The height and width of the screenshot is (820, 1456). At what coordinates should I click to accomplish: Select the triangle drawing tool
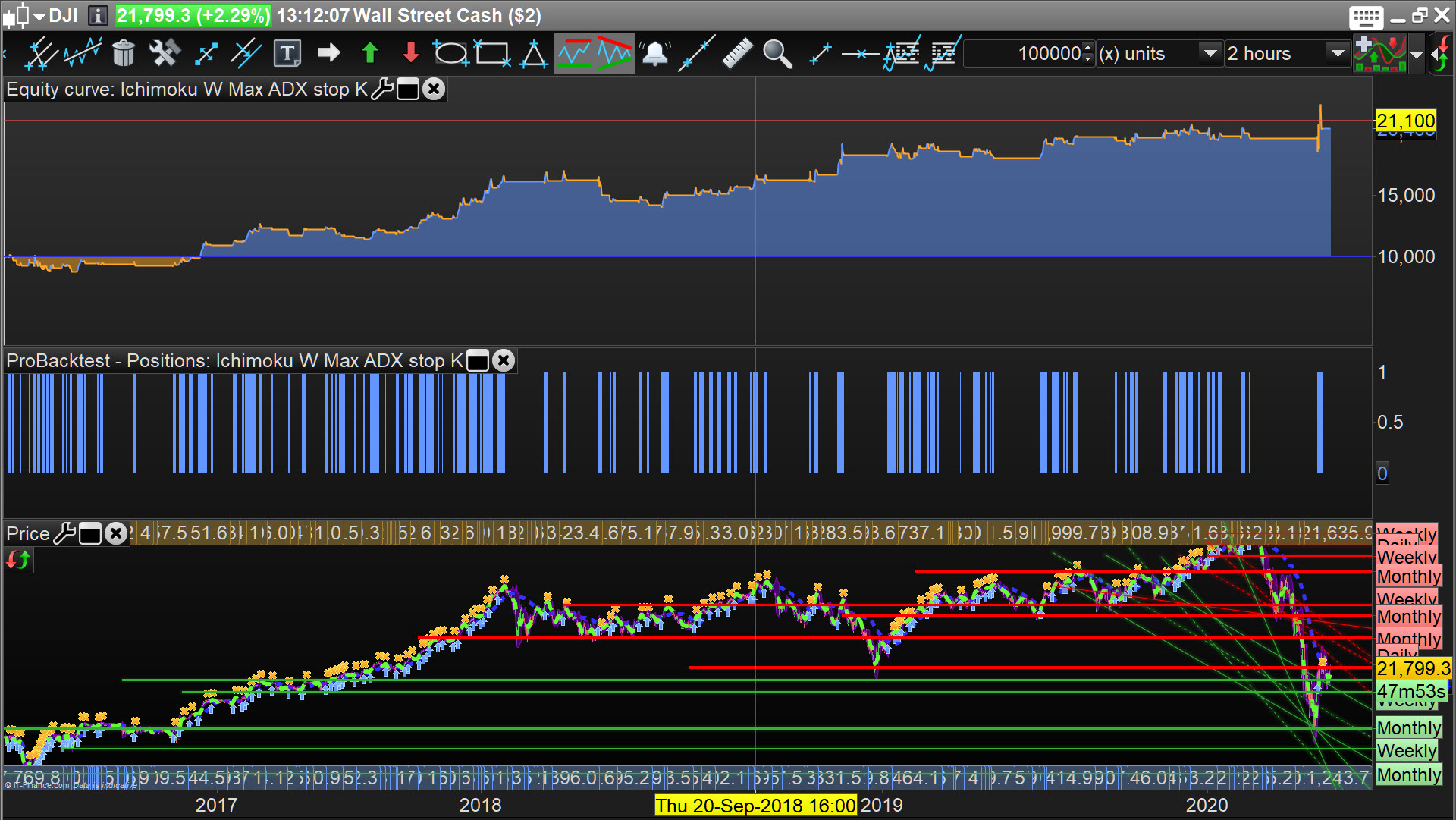[533, 53]
